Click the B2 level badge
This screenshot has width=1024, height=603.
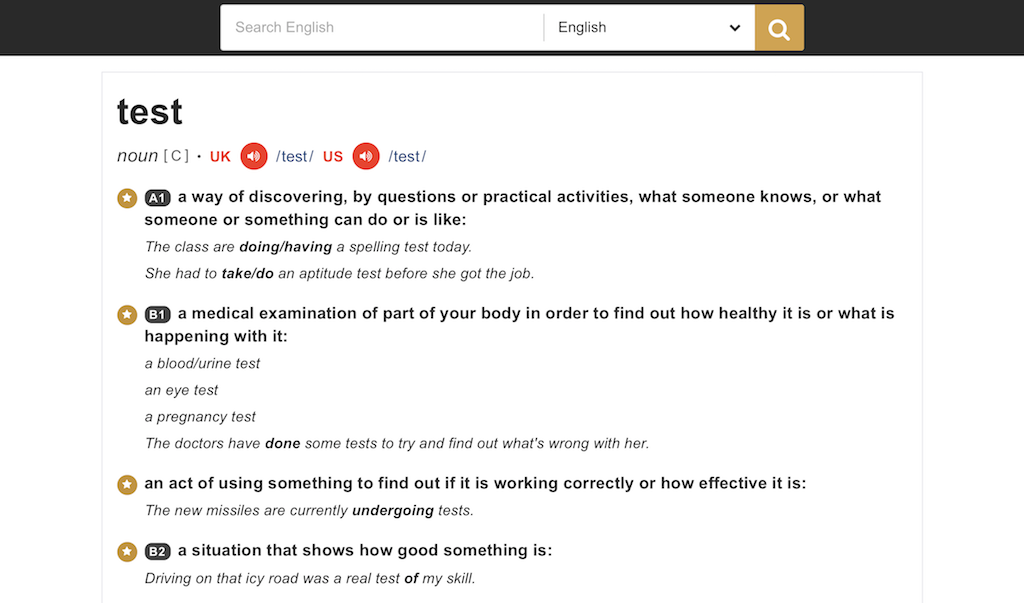pyautogui.click(x=157, y=551)
